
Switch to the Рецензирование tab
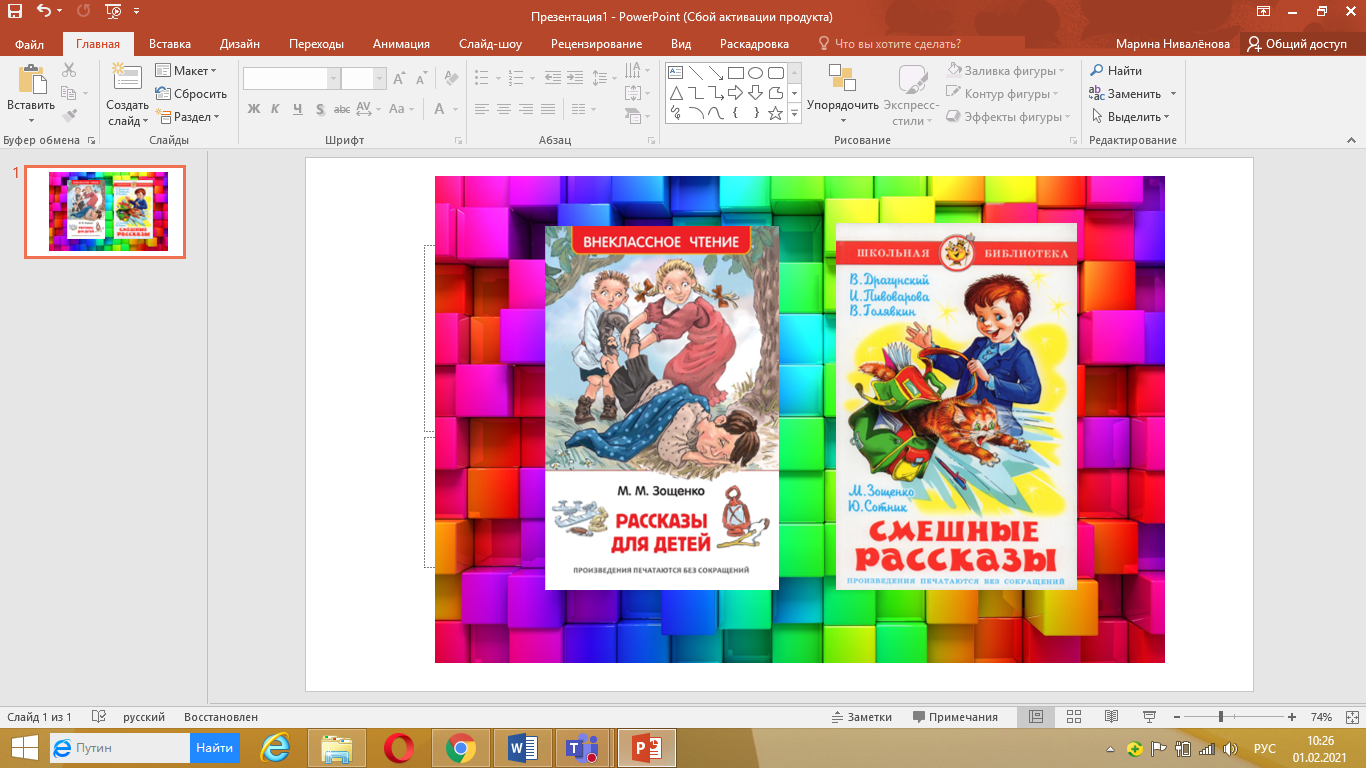pos(596,44)
